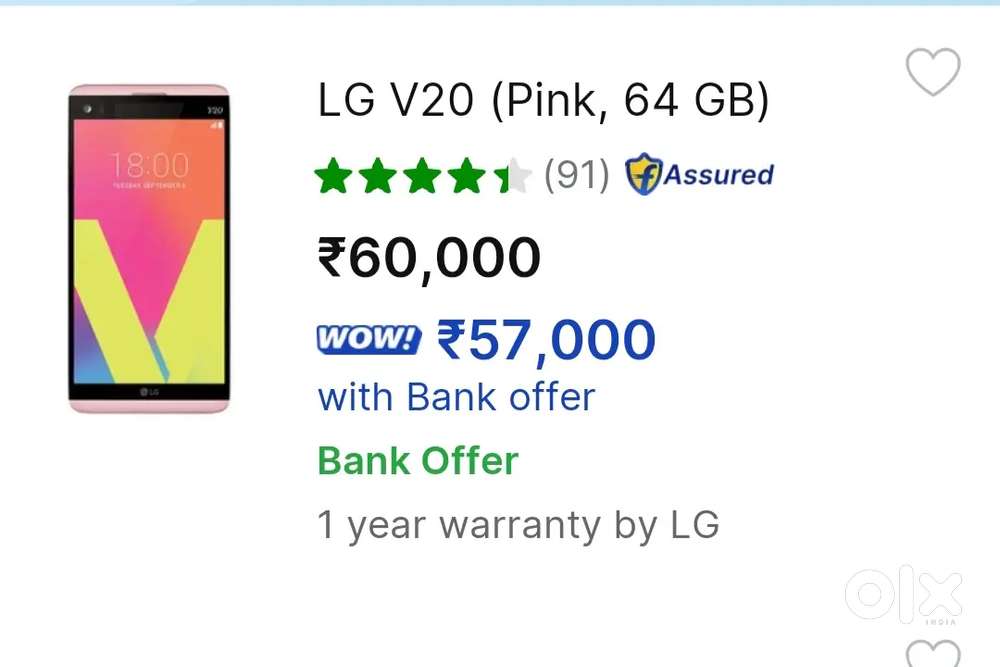Click the Assured label text
The width and height of the screenshot is (1000, 667).
(x=718, y=174)
